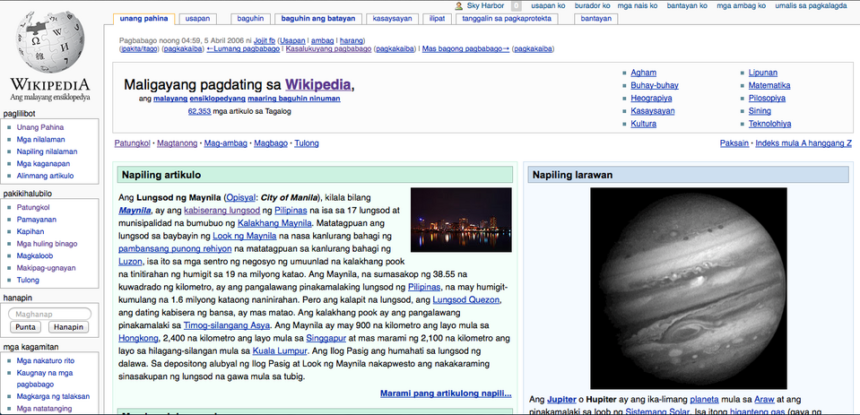Viewport: 860px width, 415px height.
Task: Click Mag-ambag below the welcome banner
Action: (x=226, y=144)
